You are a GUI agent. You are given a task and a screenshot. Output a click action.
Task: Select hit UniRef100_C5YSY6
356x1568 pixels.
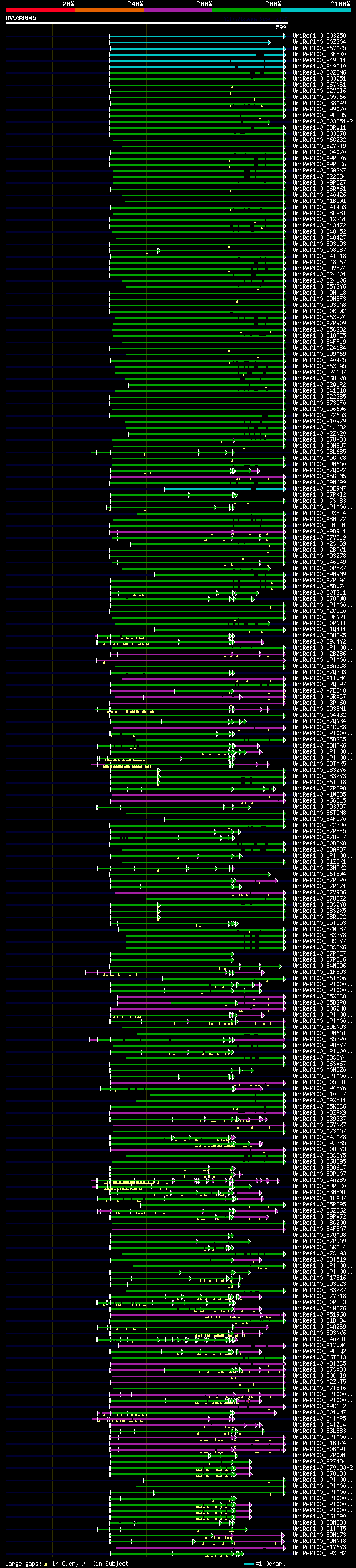click(319, 286)
